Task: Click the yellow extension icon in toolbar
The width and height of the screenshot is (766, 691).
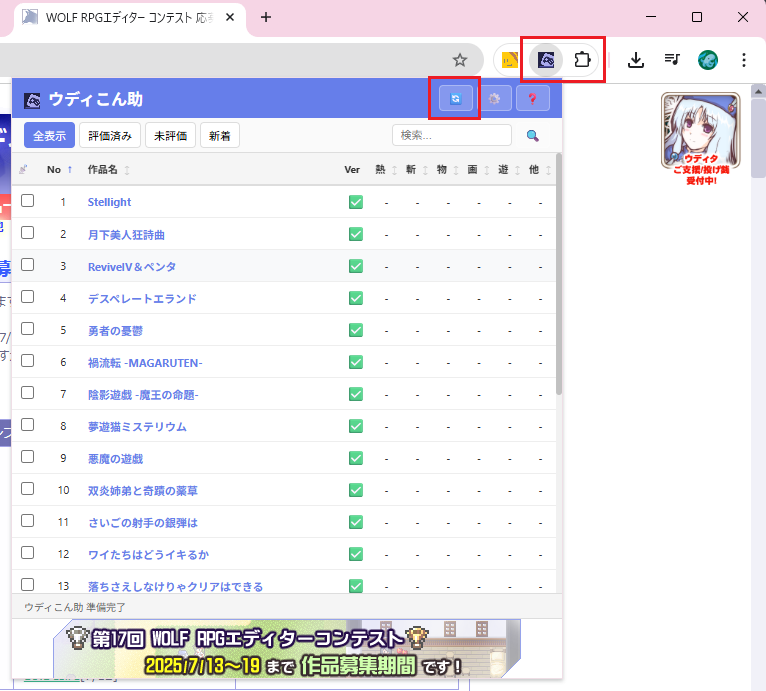Action: (x=510, y=60)
